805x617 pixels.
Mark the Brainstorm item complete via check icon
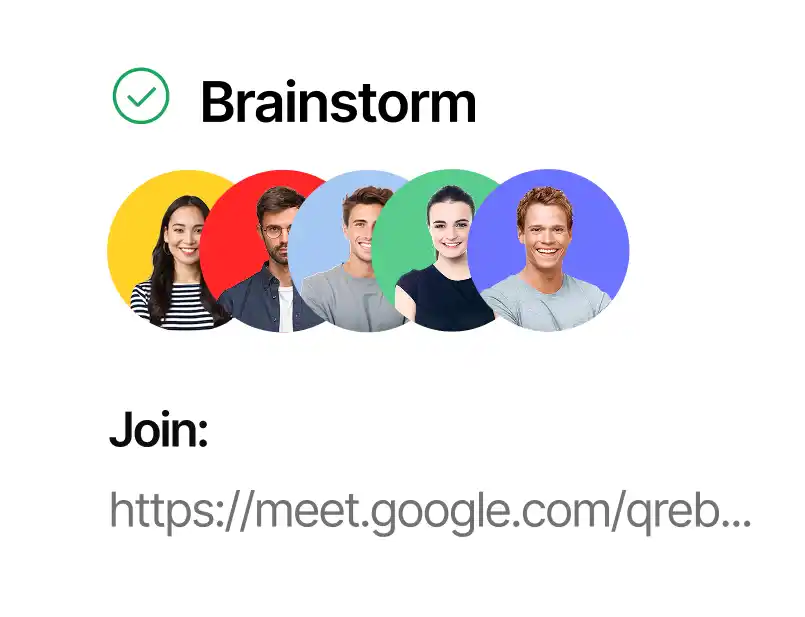(141, 95)
